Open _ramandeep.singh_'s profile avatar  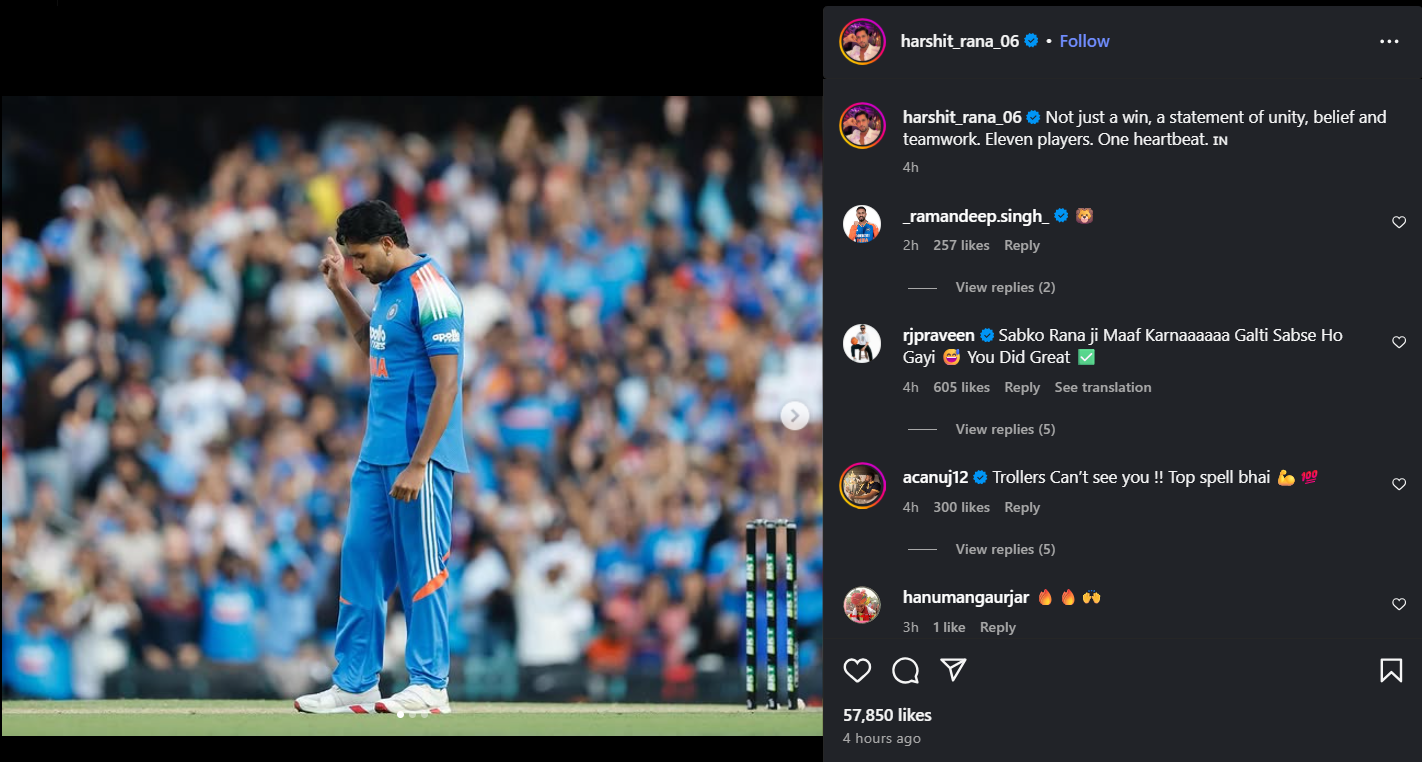pyautogui.click(x=862, y=223)
